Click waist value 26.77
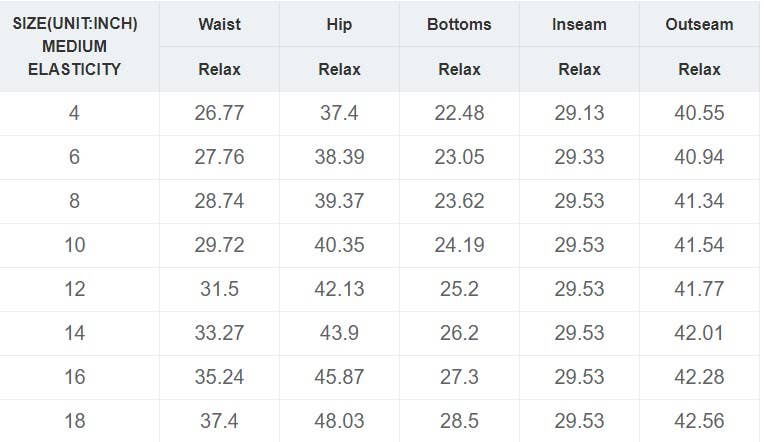The image size is (764, 442). (219, 113)
